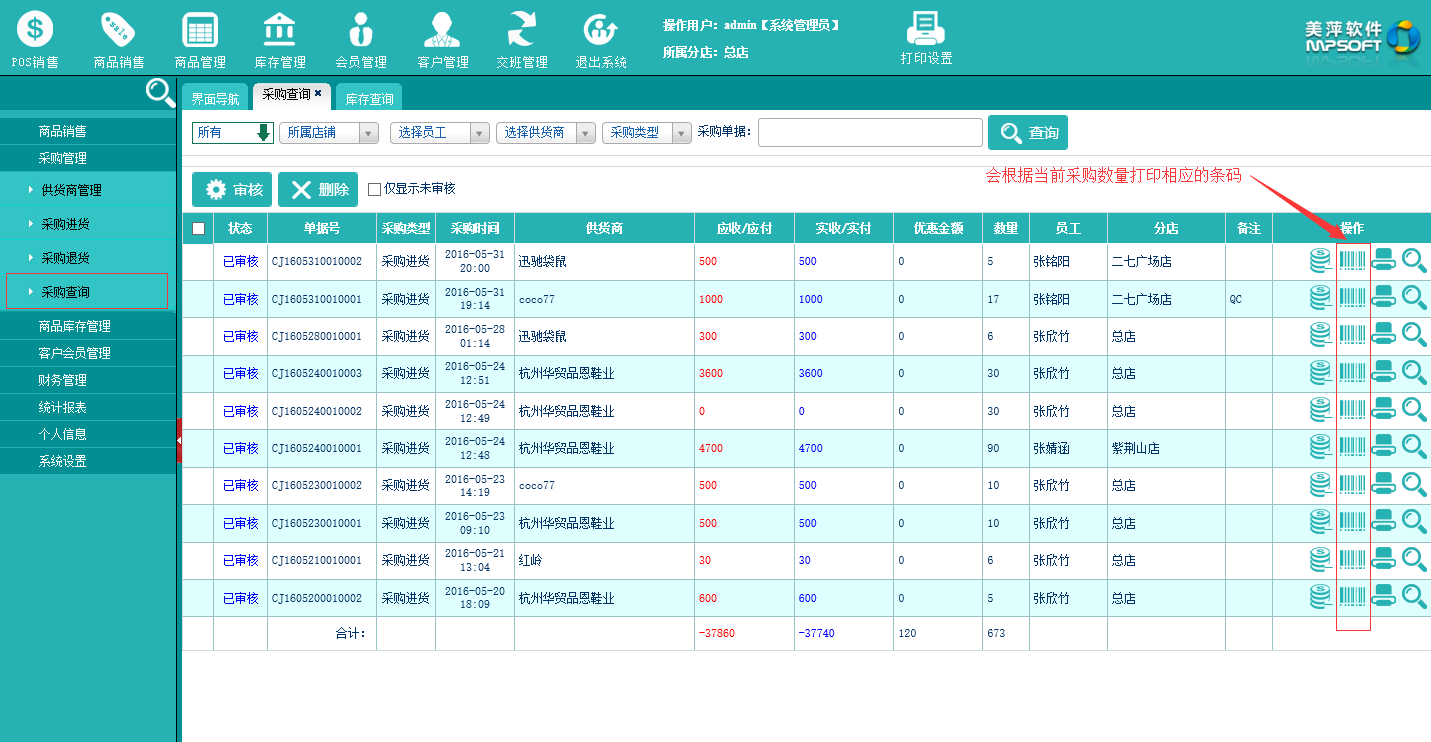
Task: Click barcode icon for order CJ1605280010001
Action: click(x=1353, y=335)
